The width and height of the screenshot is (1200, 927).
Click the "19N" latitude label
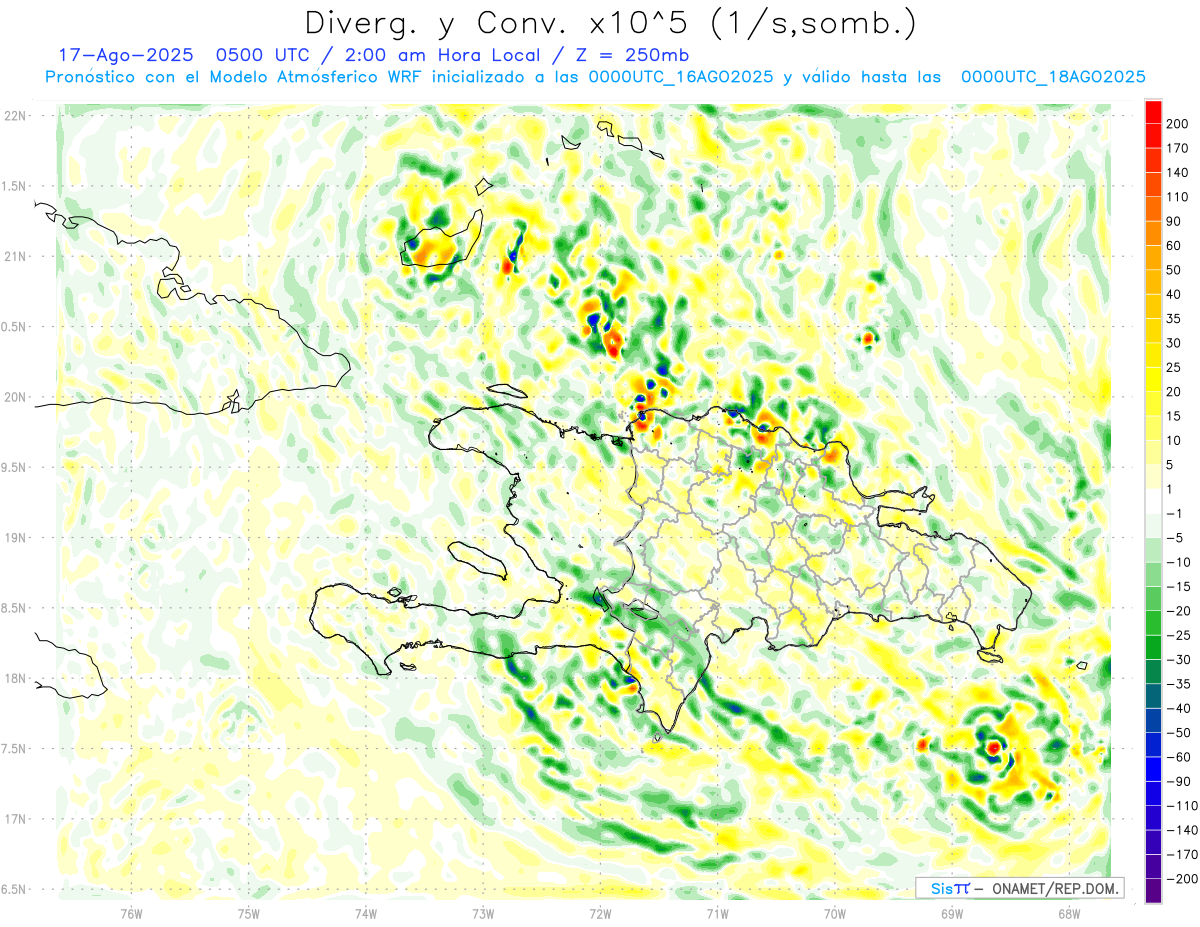[15, 538]
